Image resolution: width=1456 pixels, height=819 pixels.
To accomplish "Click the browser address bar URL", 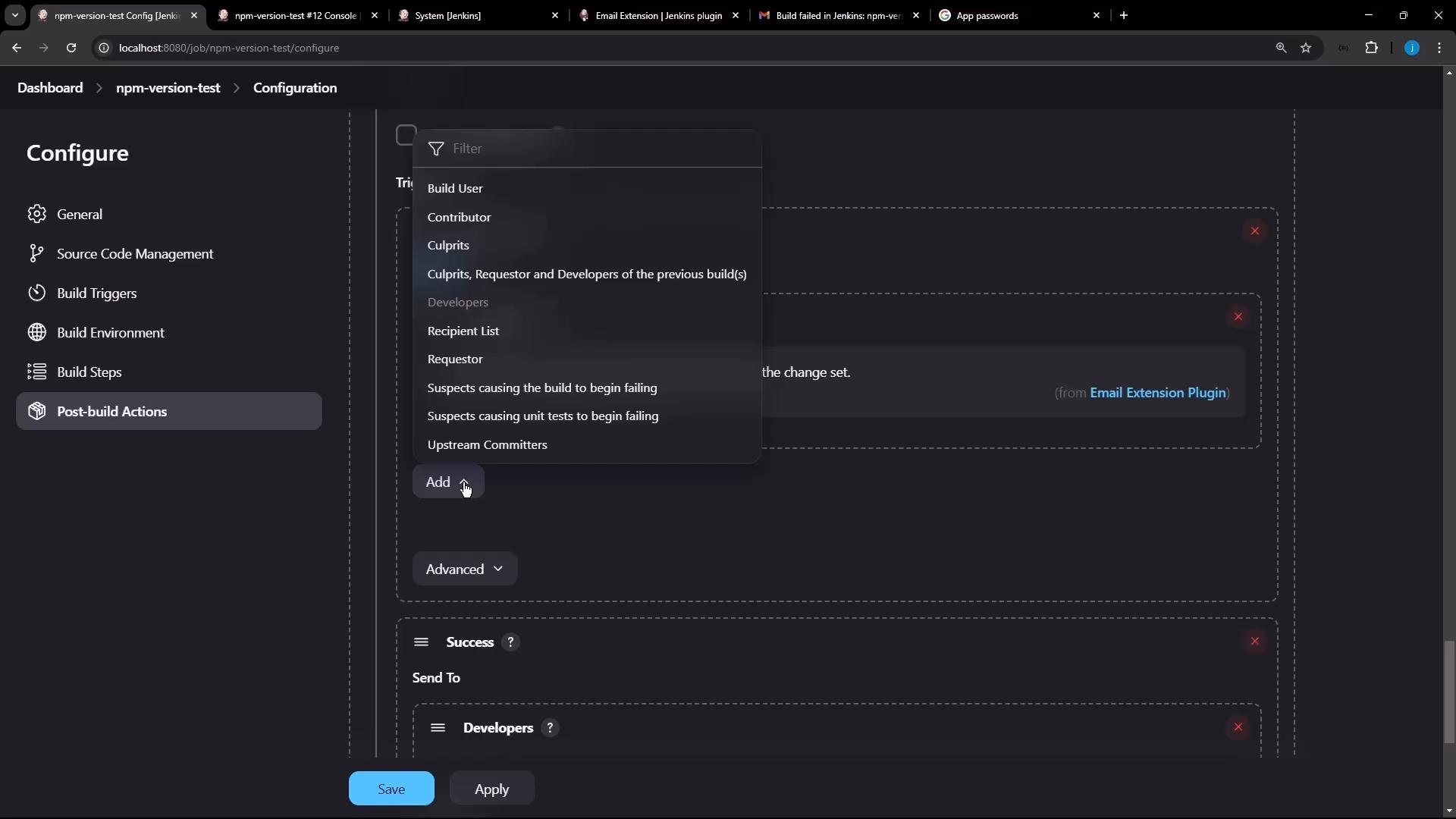I will click(x=229, y=48).
